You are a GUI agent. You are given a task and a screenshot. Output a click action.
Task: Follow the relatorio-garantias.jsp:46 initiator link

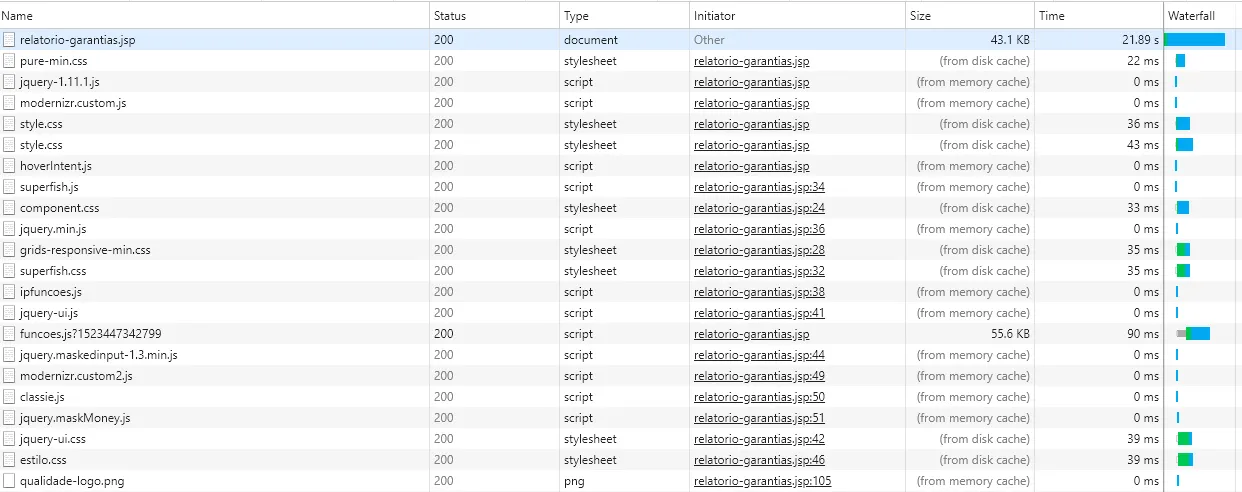click(759, 460)
